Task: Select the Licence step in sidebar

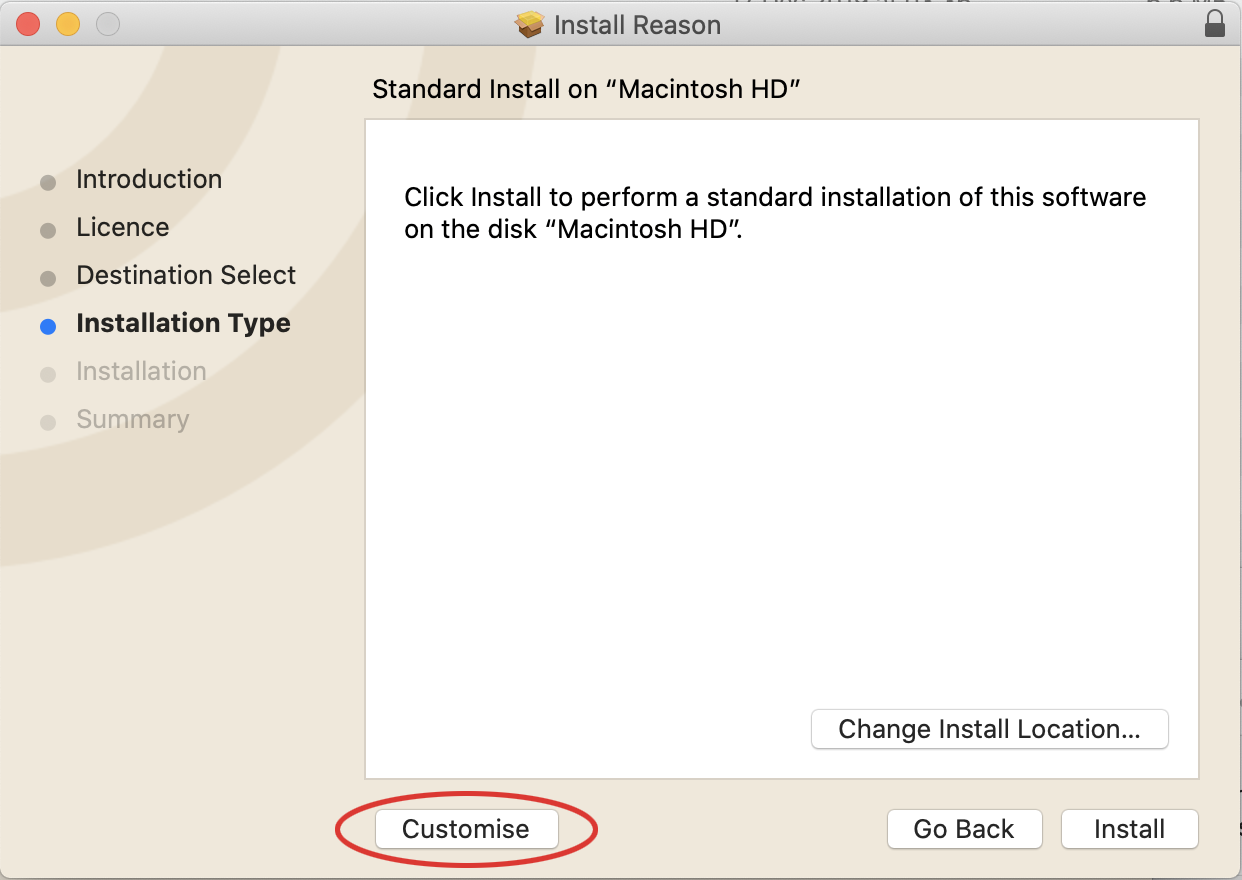Action: click(123, 227)
